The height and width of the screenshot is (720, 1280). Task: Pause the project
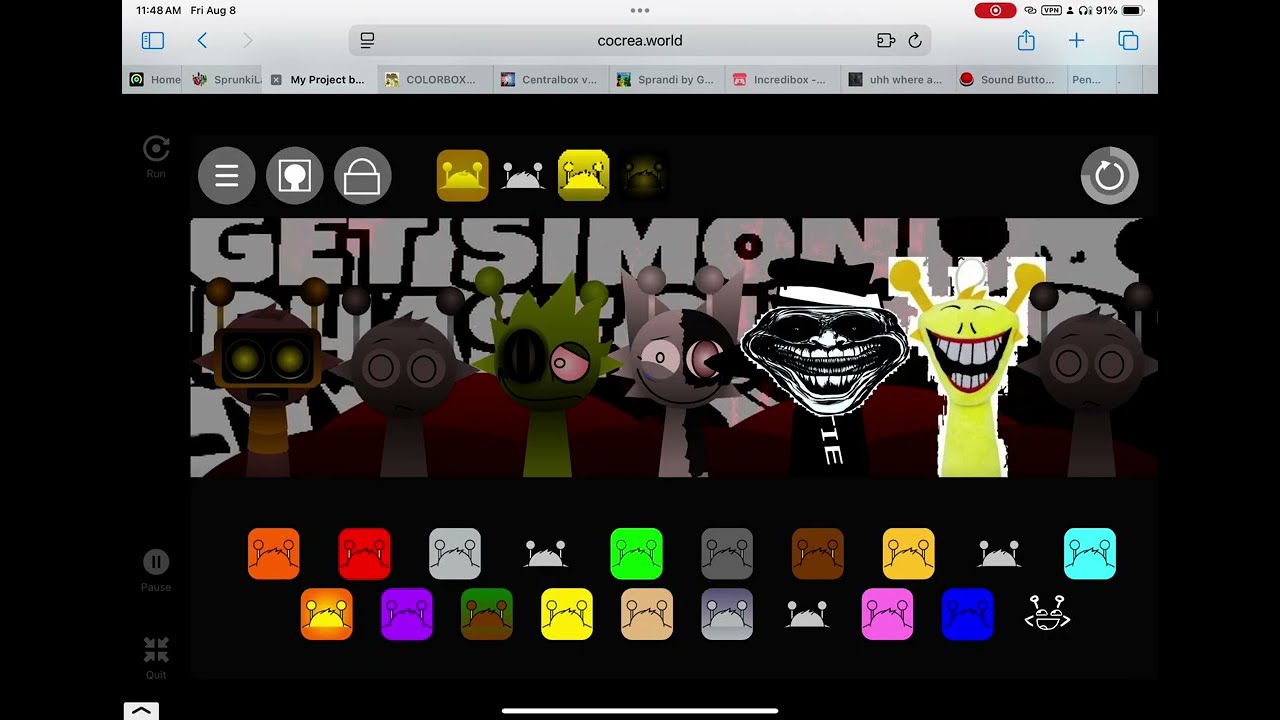click(156, 571)
